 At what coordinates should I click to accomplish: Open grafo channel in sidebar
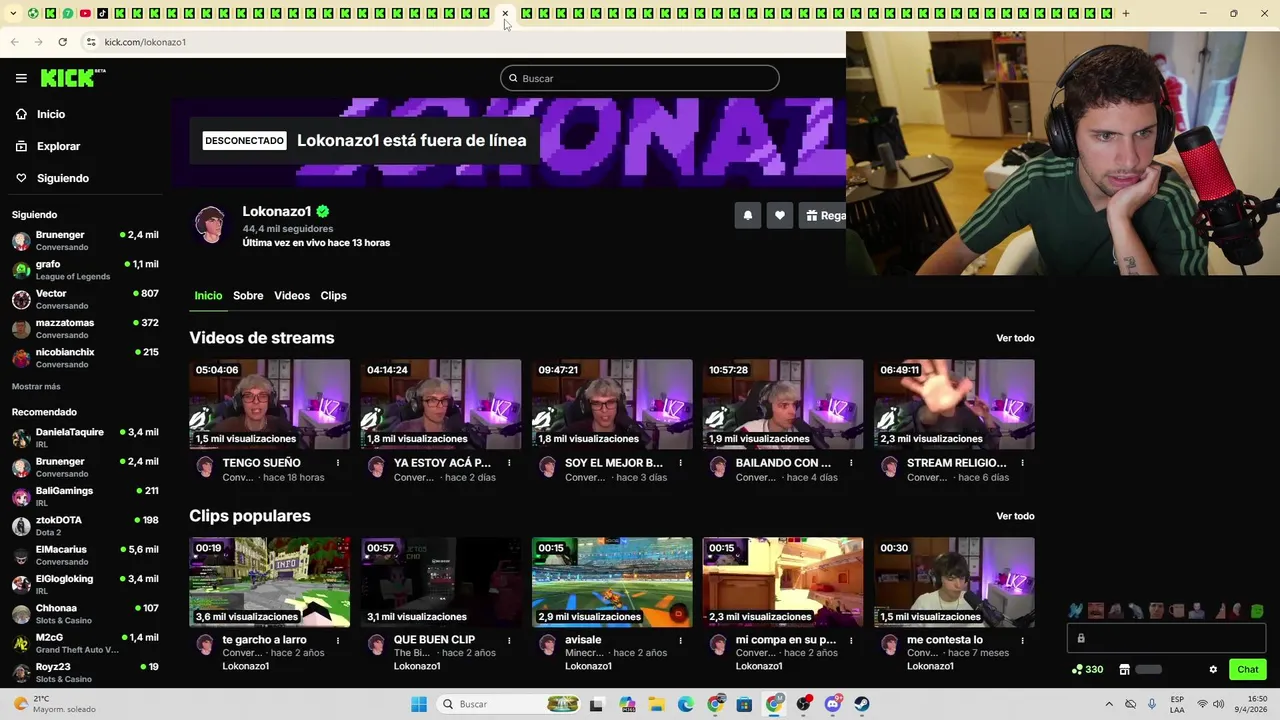tap(85, 270)
